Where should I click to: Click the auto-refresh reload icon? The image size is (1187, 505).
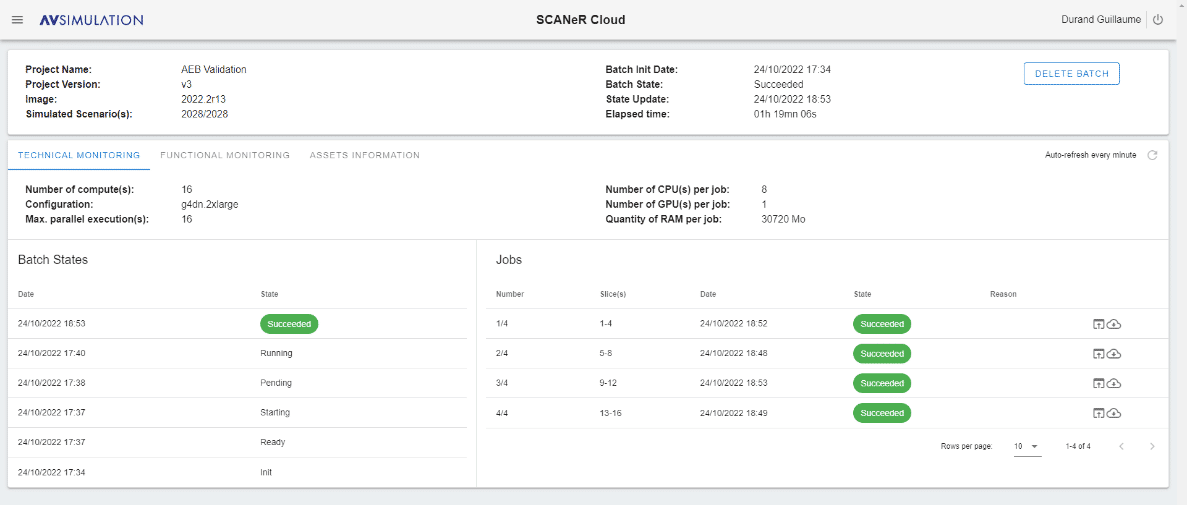pyautogui.click(x=1152, y=155)
